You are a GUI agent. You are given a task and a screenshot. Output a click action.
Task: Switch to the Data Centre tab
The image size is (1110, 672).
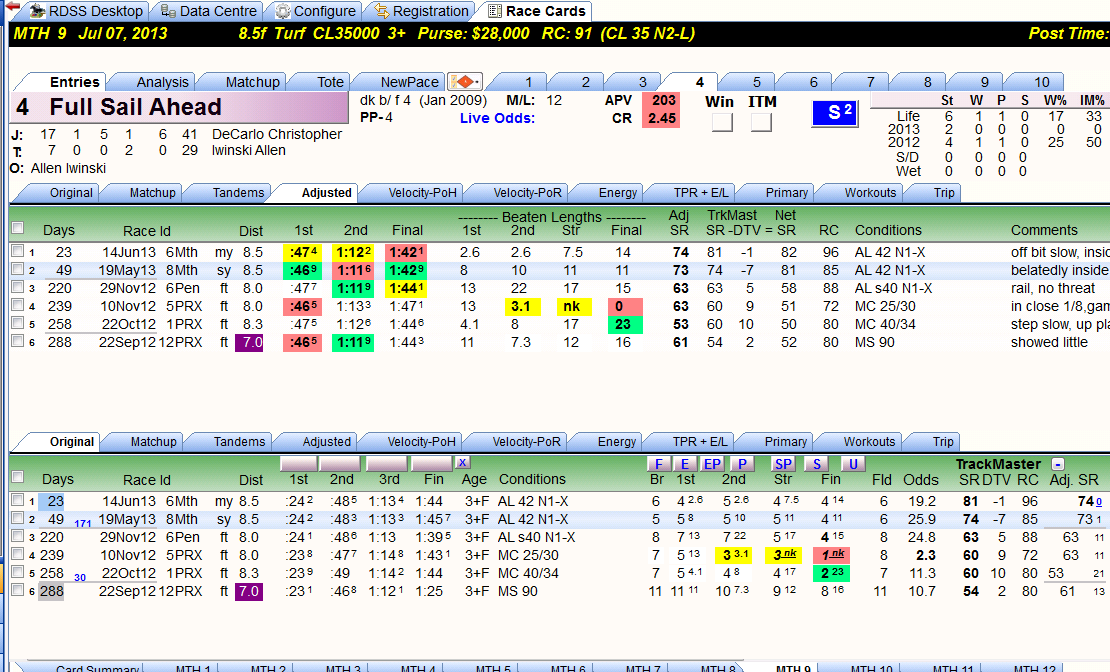click(208, 11)
